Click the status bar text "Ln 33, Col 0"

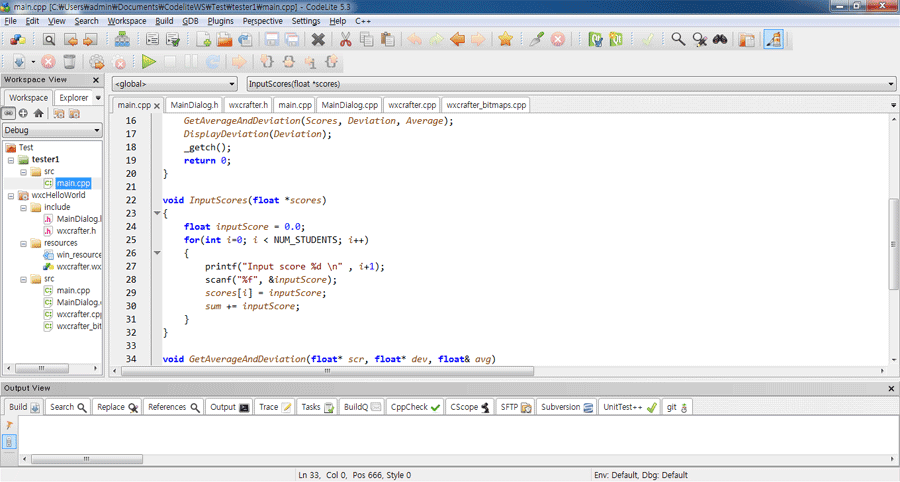click(323, 475)
